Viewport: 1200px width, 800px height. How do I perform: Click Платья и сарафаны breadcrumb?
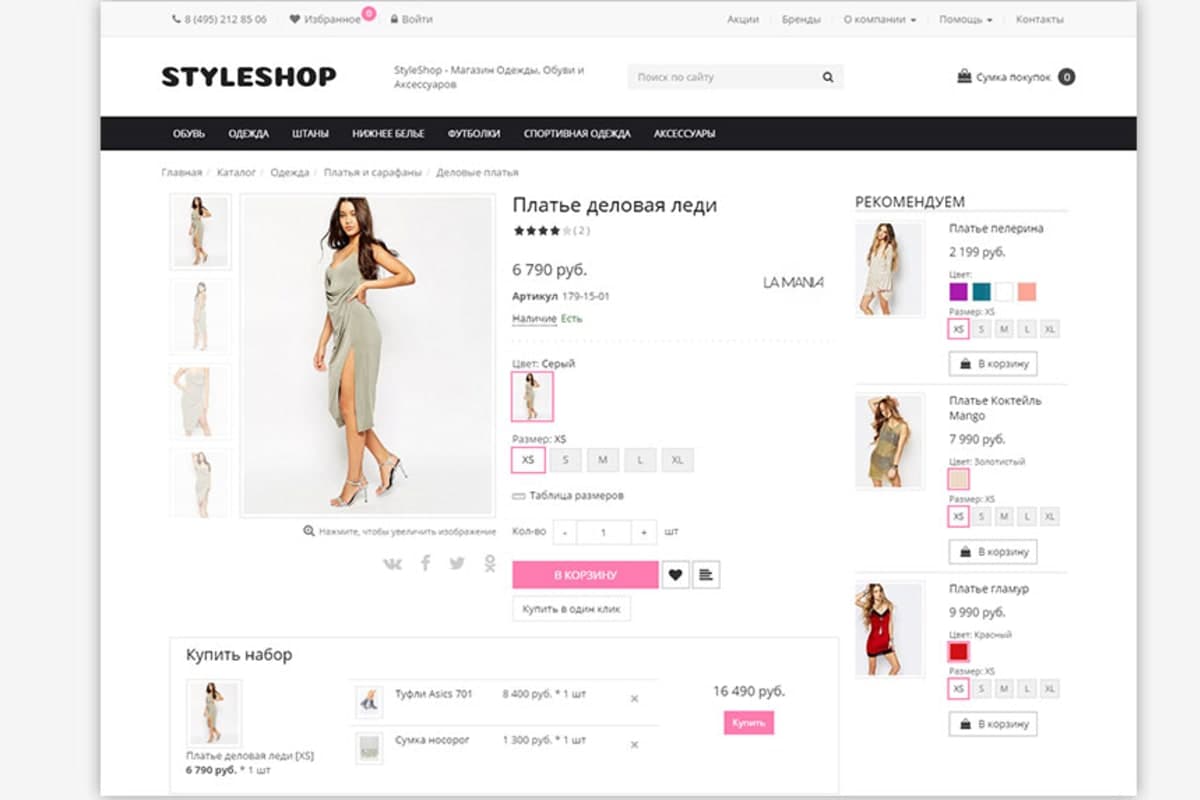point(372,172)
